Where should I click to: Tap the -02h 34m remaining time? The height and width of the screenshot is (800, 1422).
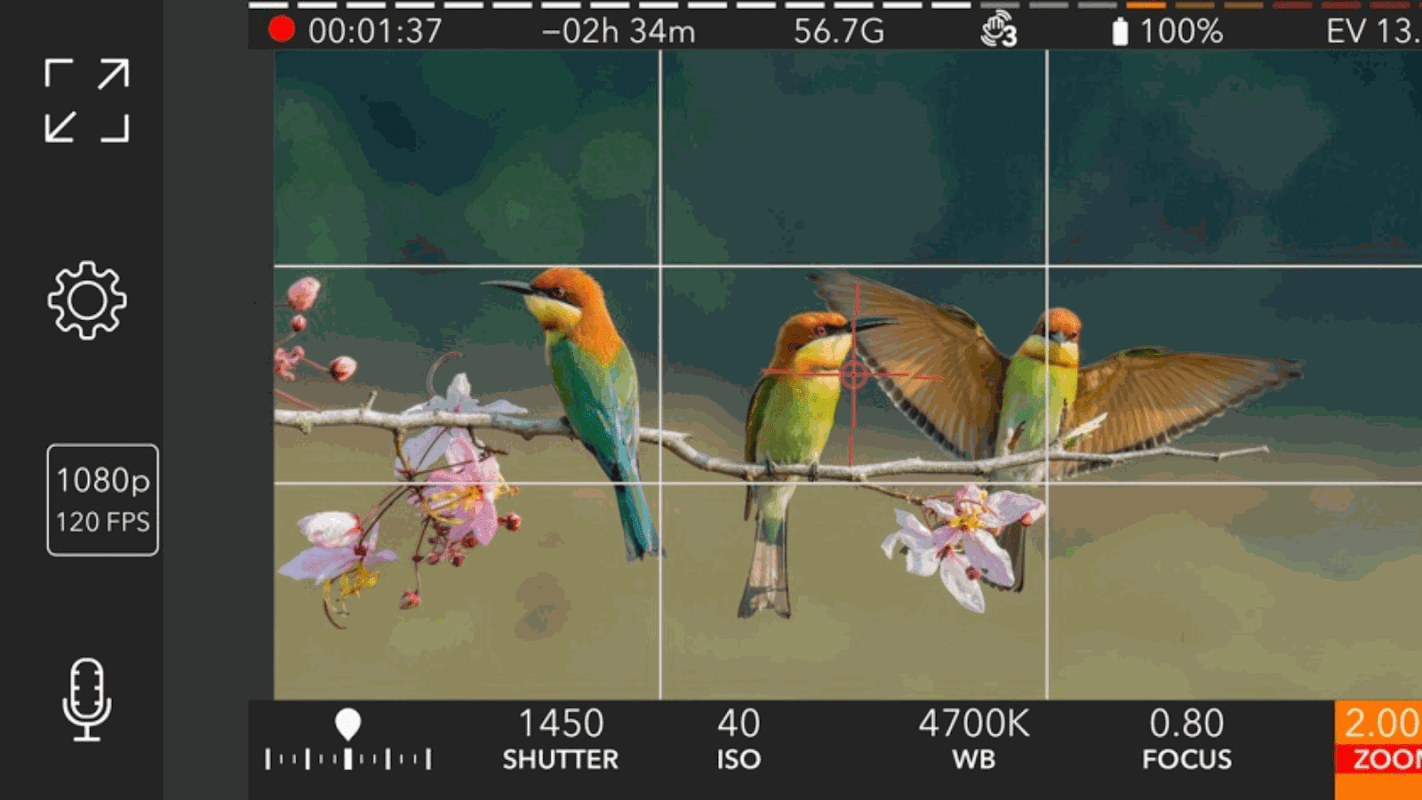point(618,31)
